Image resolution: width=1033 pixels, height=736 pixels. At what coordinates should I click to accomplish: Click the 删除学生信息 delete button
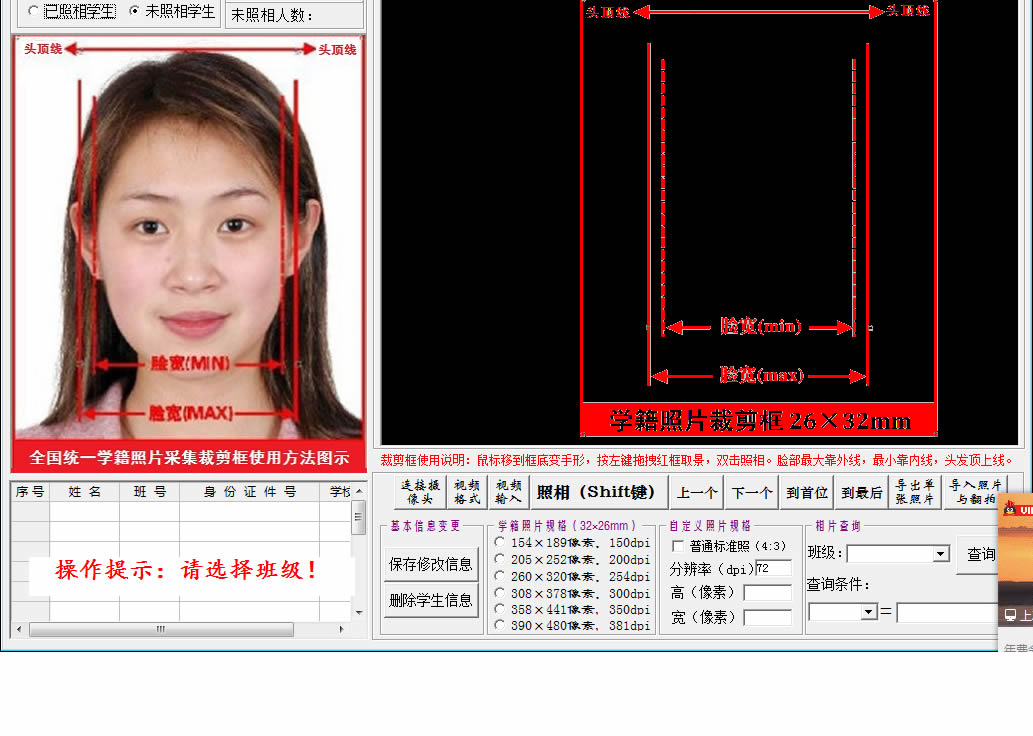(430, 600)
